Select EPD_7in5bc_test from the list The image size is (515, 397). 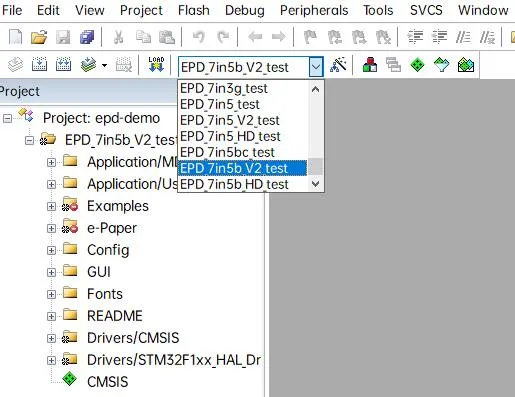click(243, 153)
